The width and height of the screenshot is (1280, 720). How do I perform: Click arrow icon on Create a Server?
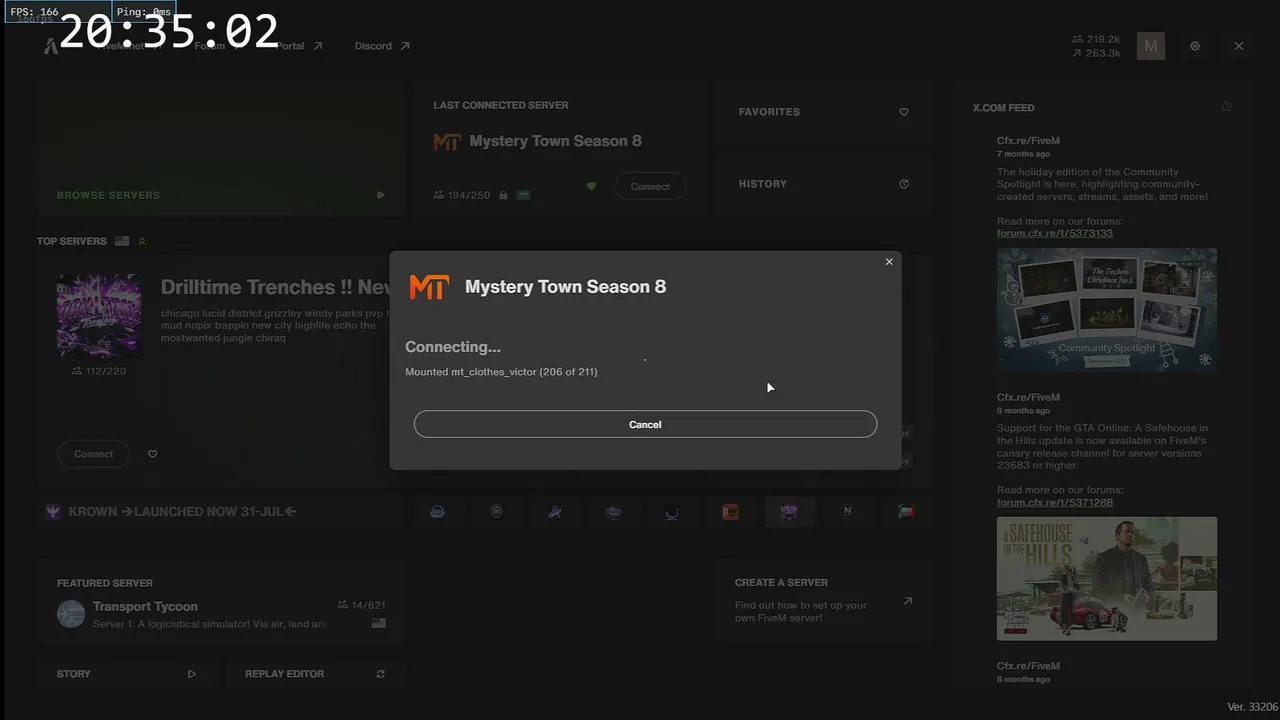[907, 601]
